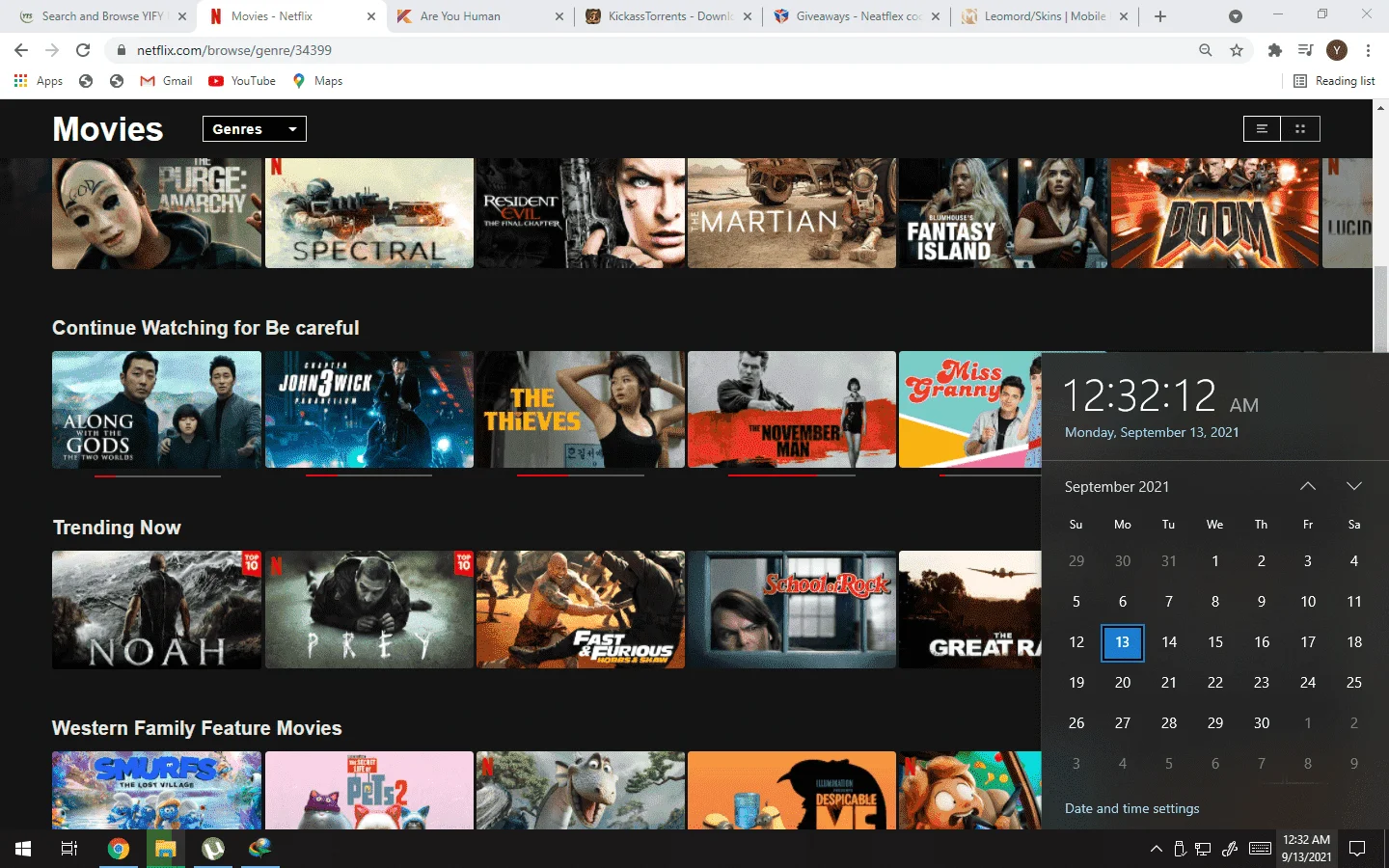Open The Purge: Anarchy thumbnail
This screenshot has height=868, width=1389.
click(x=156, y=213)
